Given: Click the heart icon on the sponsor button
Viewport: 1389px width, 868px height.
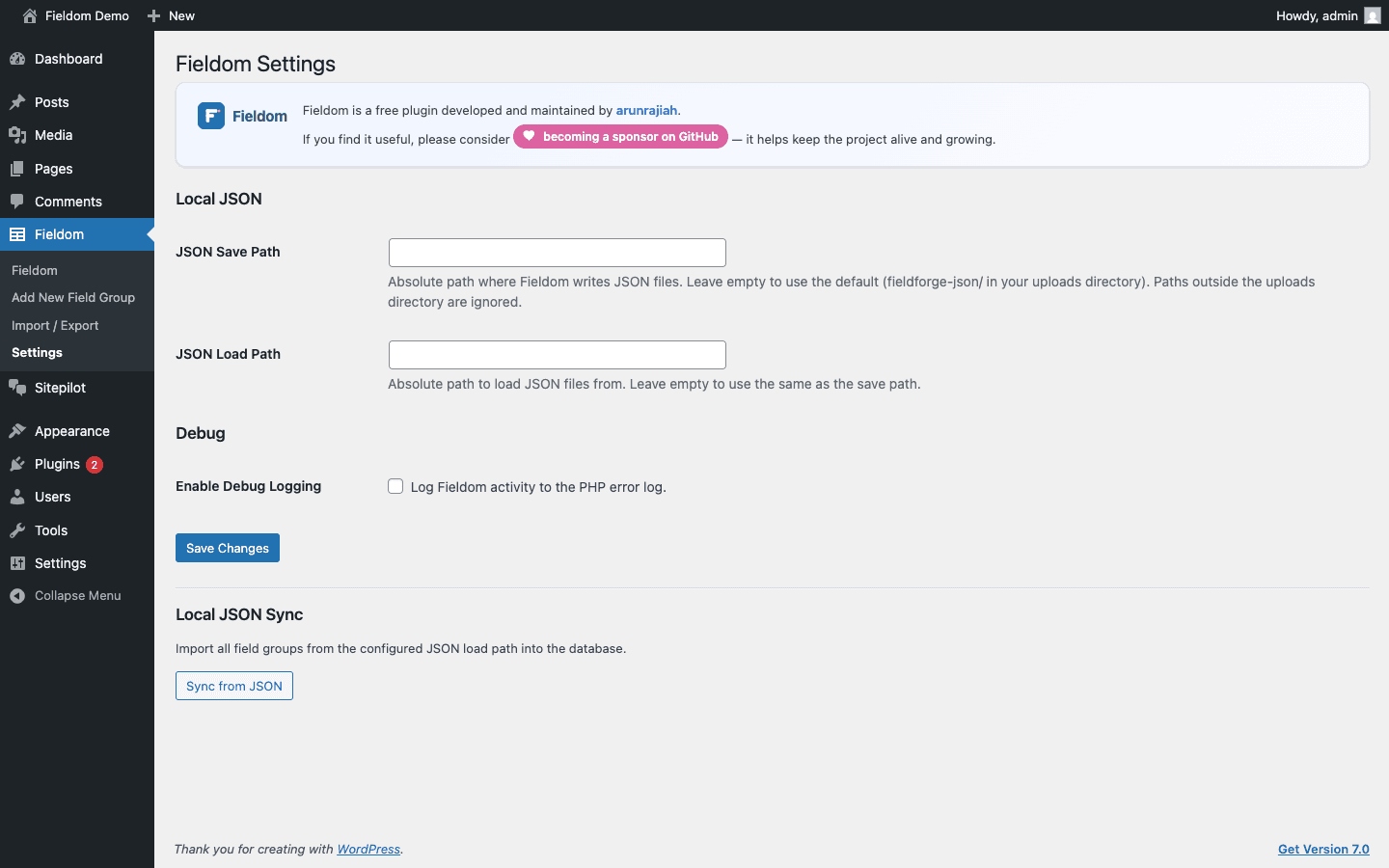Looking at the screenshot, I should pos(529,136).
